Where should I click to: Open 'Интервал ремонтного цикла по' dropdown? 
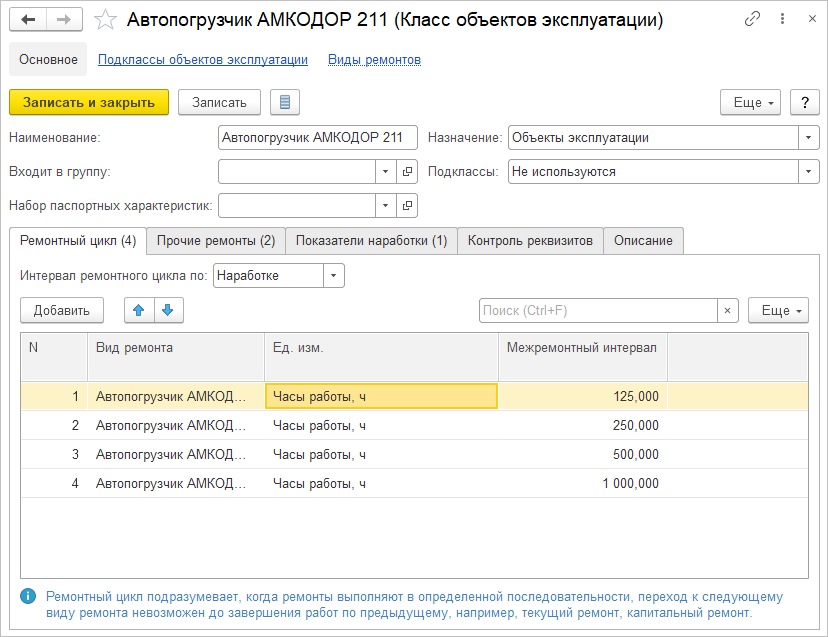click(334, 275)
